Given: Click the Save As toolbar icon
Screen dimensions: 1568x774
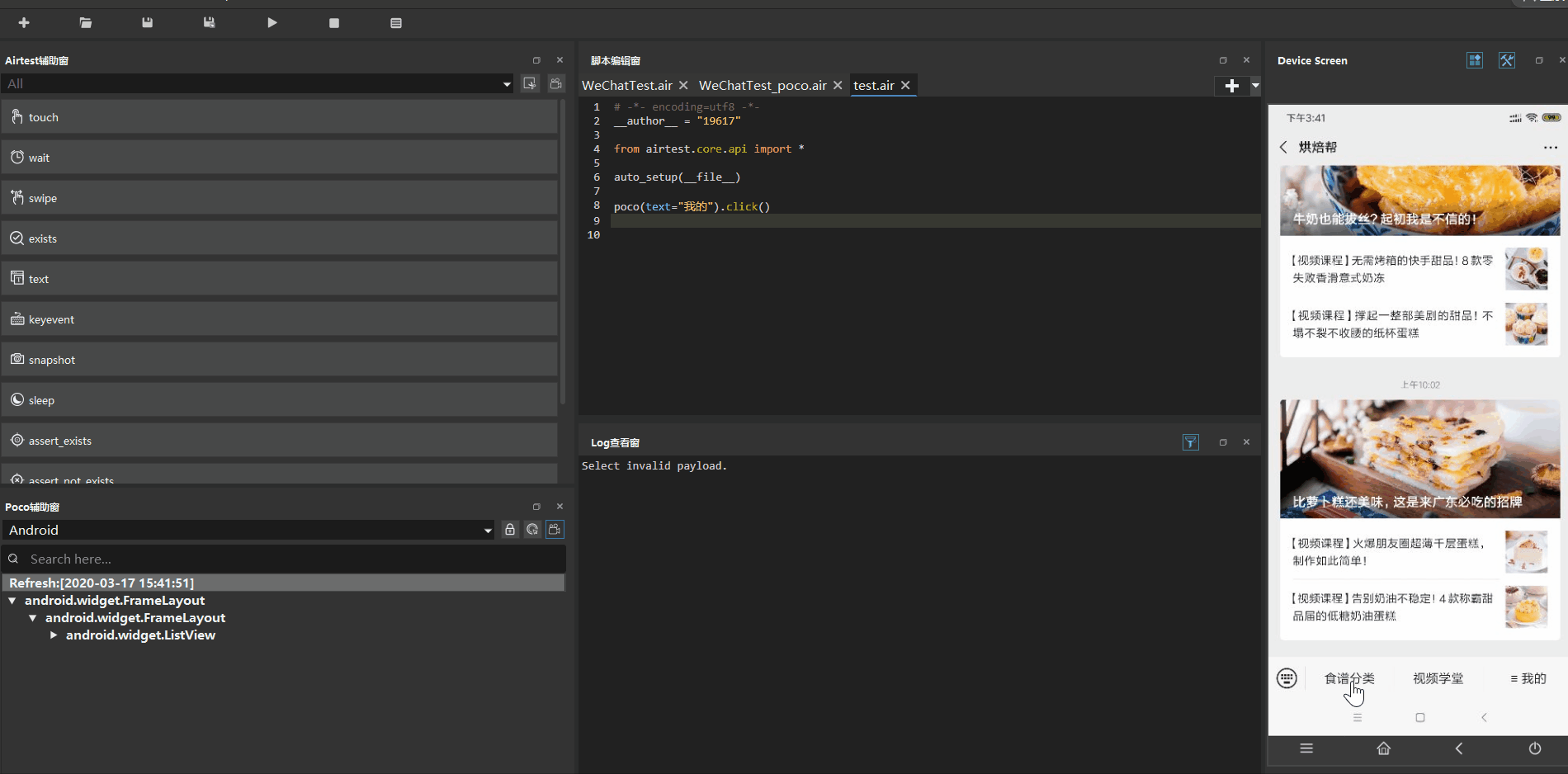Looking at the screenshot, I should pos(210,23).
